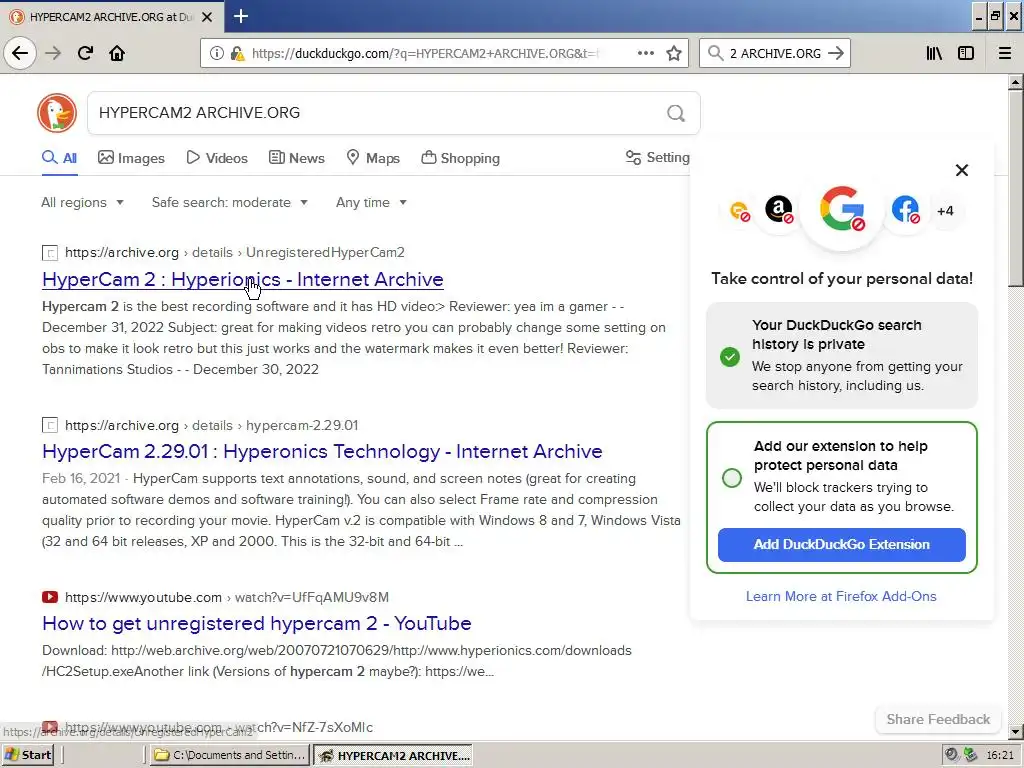
Task: Expand the Any time filter
Action: point(371,202)
